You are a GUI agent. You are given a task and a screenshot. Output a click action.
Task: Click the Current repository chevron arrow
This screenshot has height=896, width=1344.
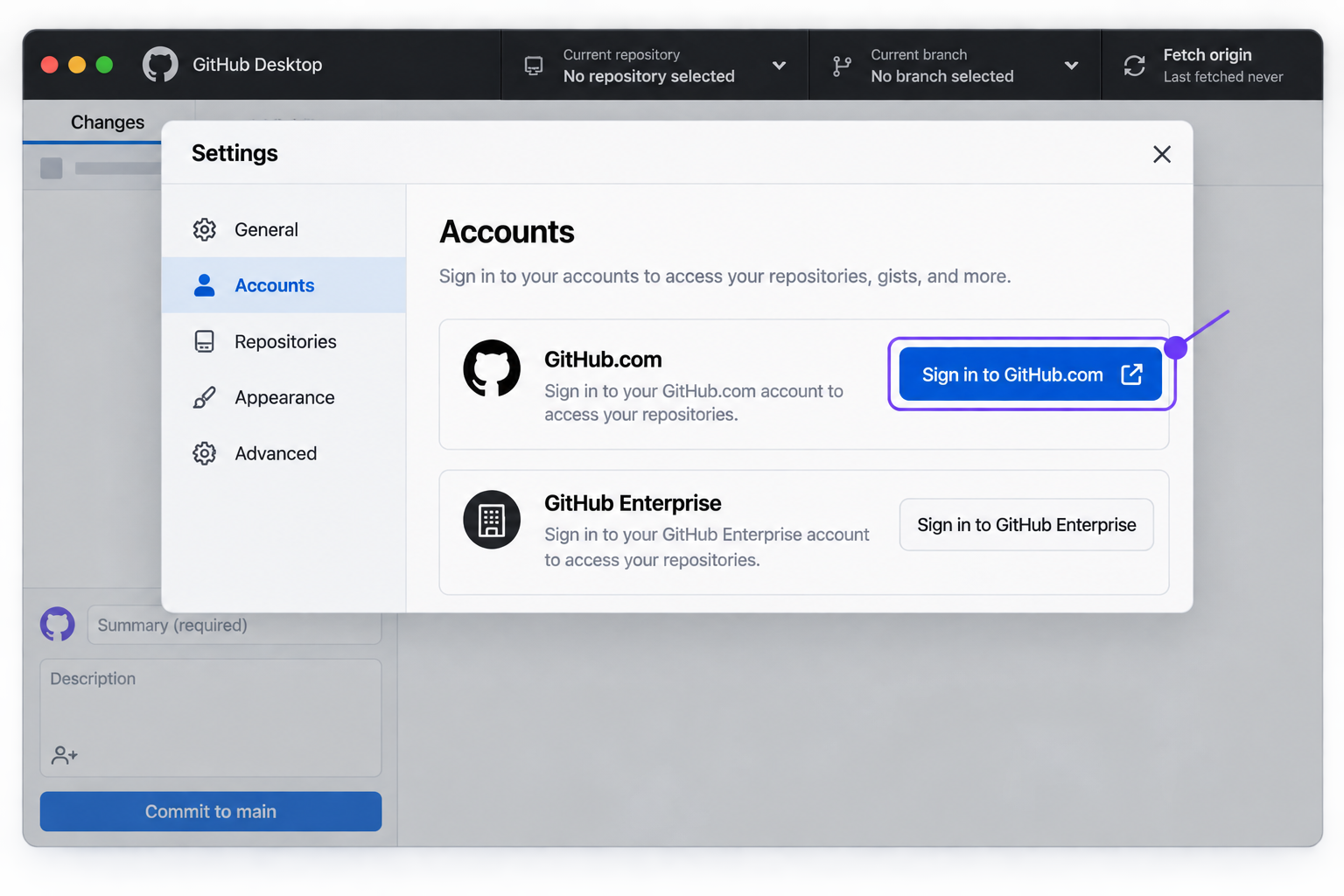coord(779,66)
